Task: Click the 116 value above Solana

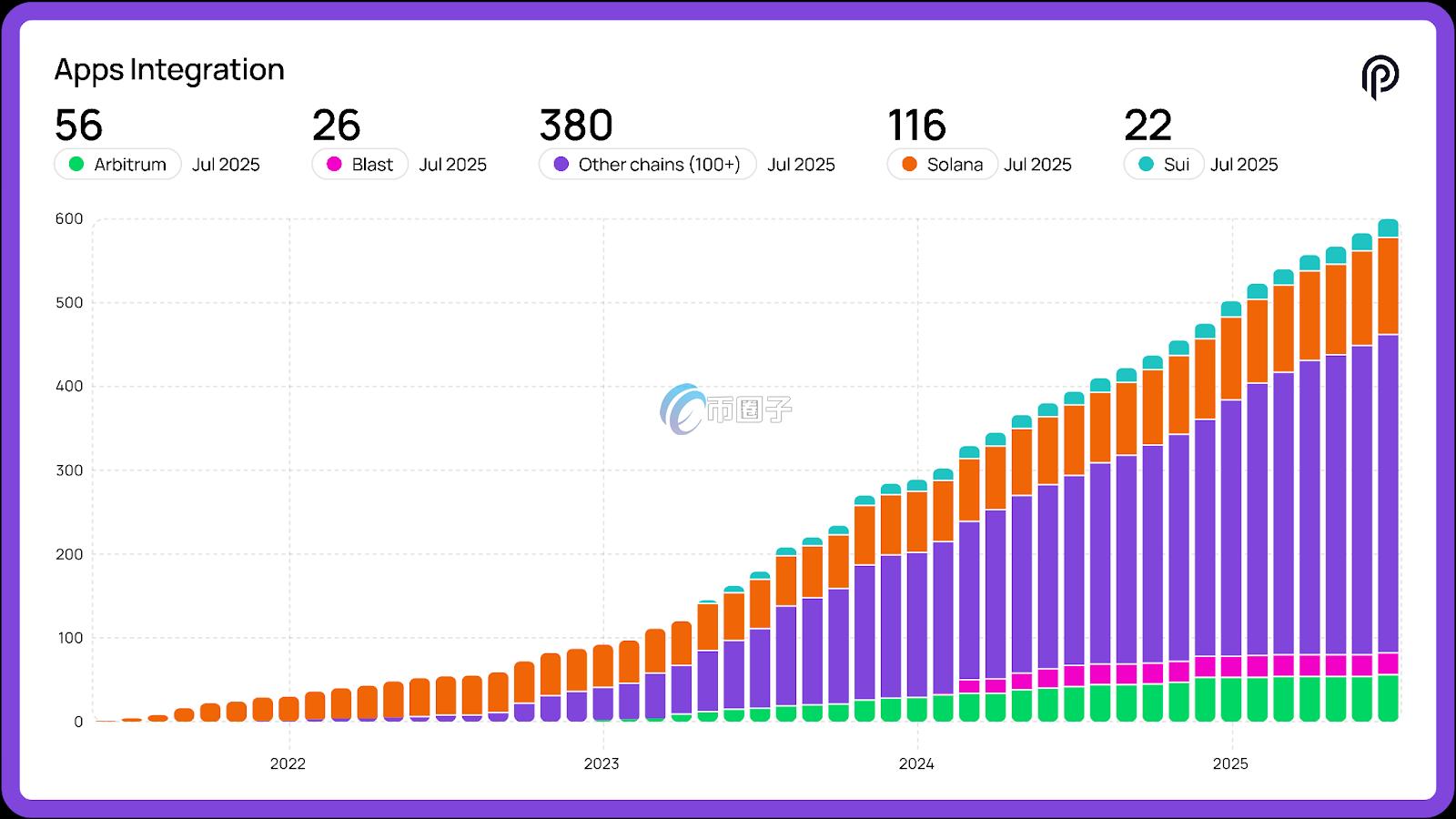Action: pos(916,126)
